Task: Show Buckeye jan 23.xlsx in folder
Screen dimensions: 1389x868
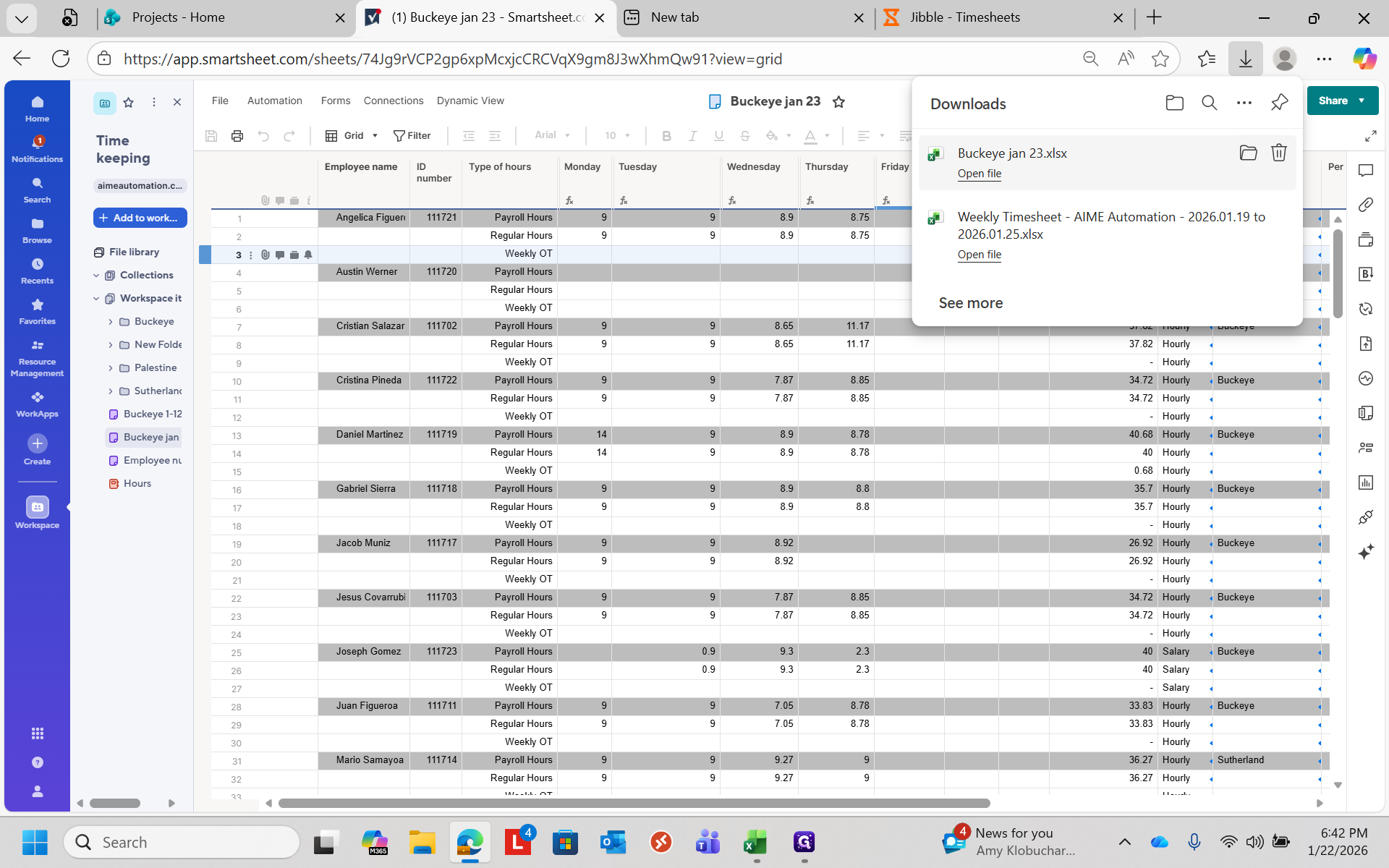Action: (x=1248, y=153)
